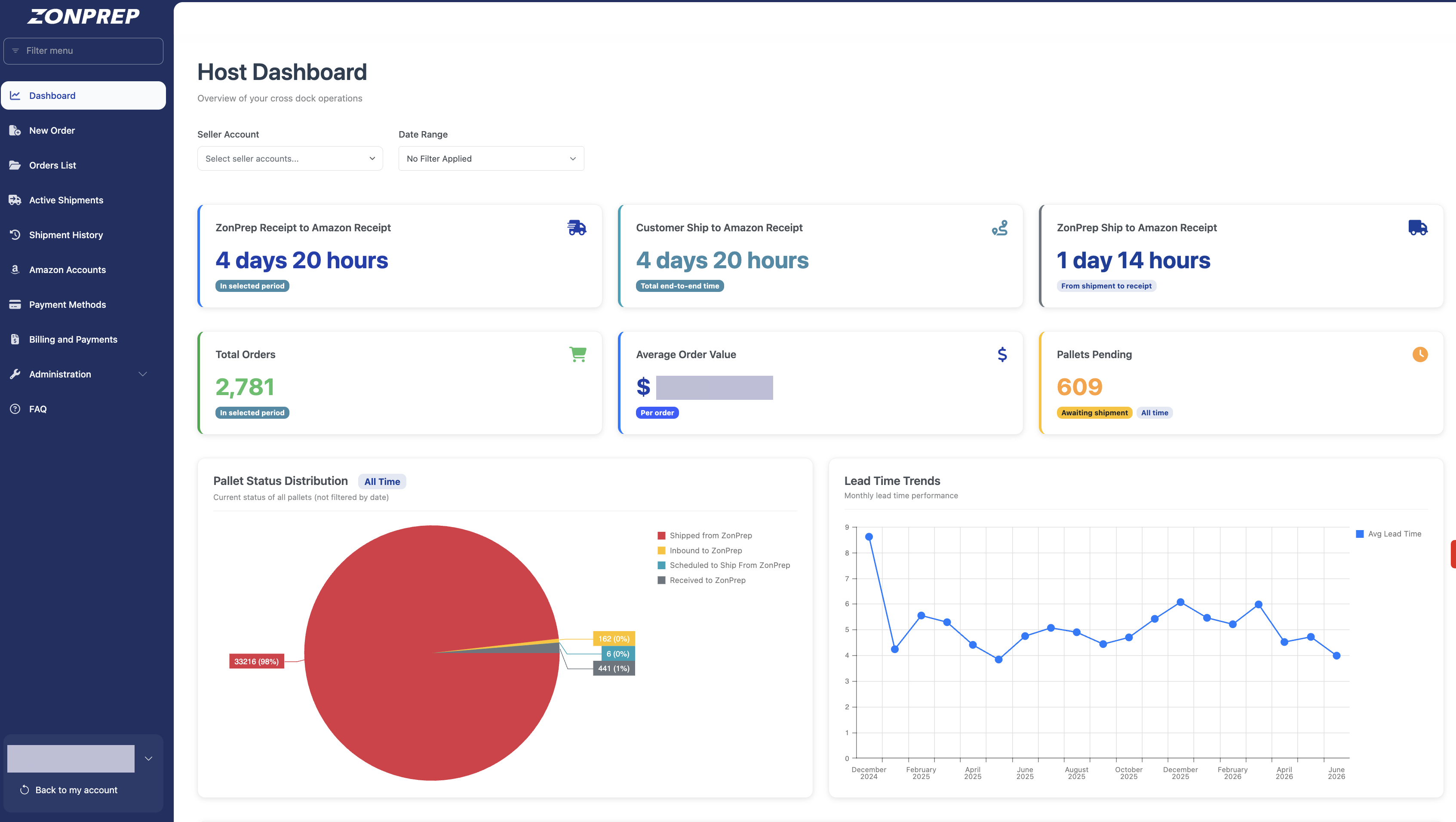Click the shopping cart icon on Total Orders
Image resolution: width=1456 pixels, height=822 pixels.
click(x=577, y=354)
